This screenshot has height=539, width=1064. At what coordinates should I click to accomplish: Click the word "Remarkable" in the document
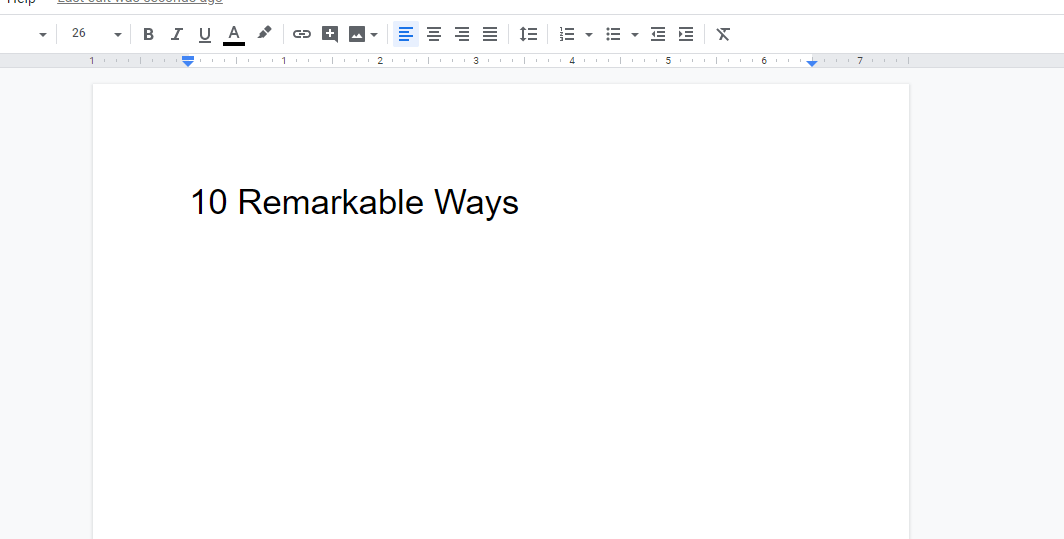(330, 202)
